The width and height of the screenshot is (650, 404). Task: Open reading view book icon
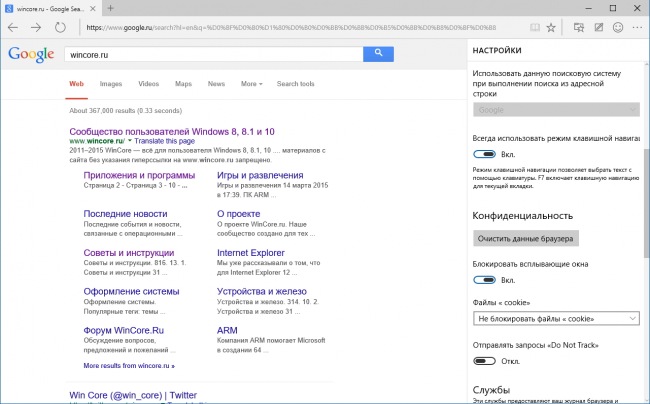coord(535,28)
